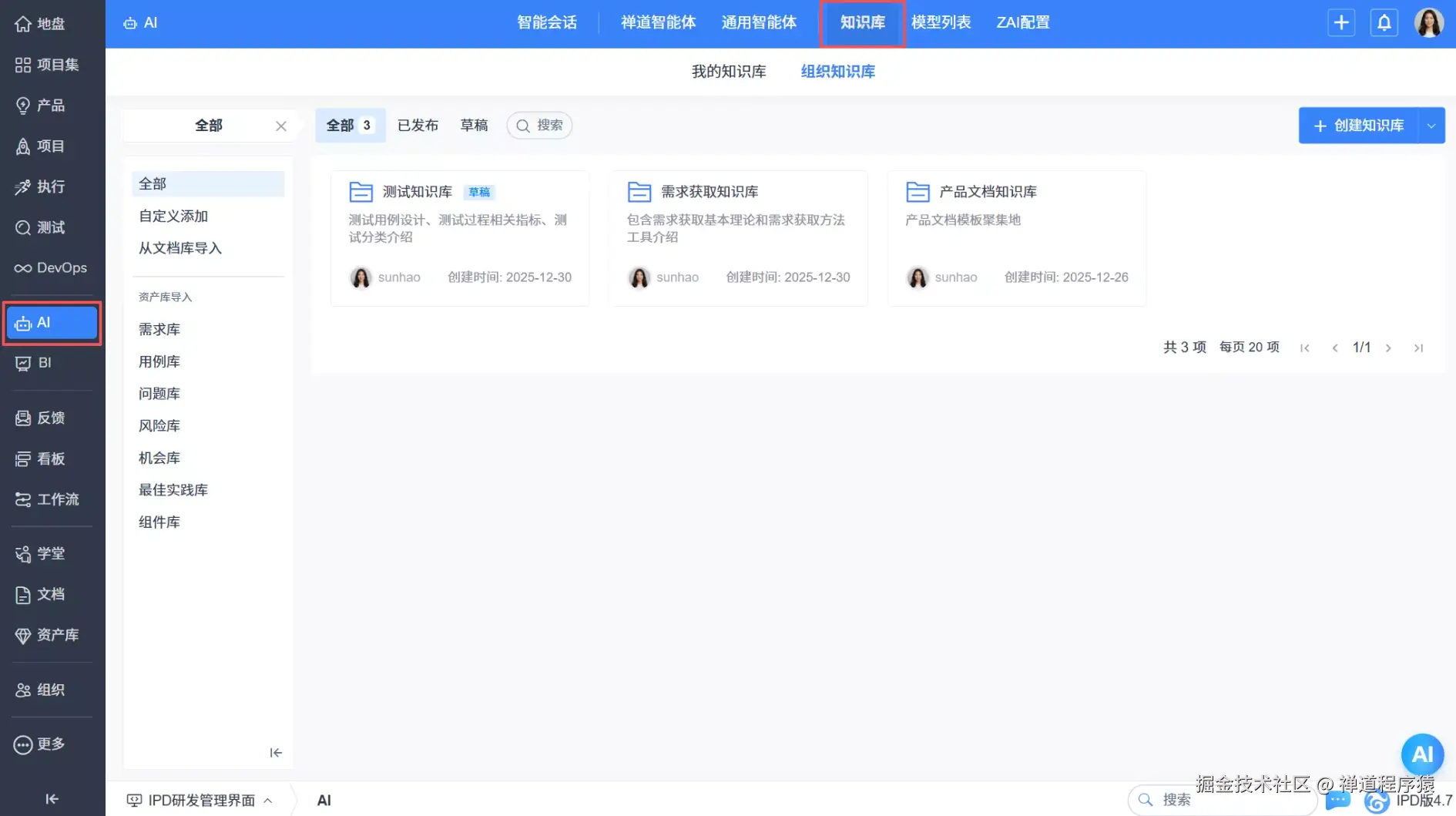Switch to 我的知识库

coord(729,72)
